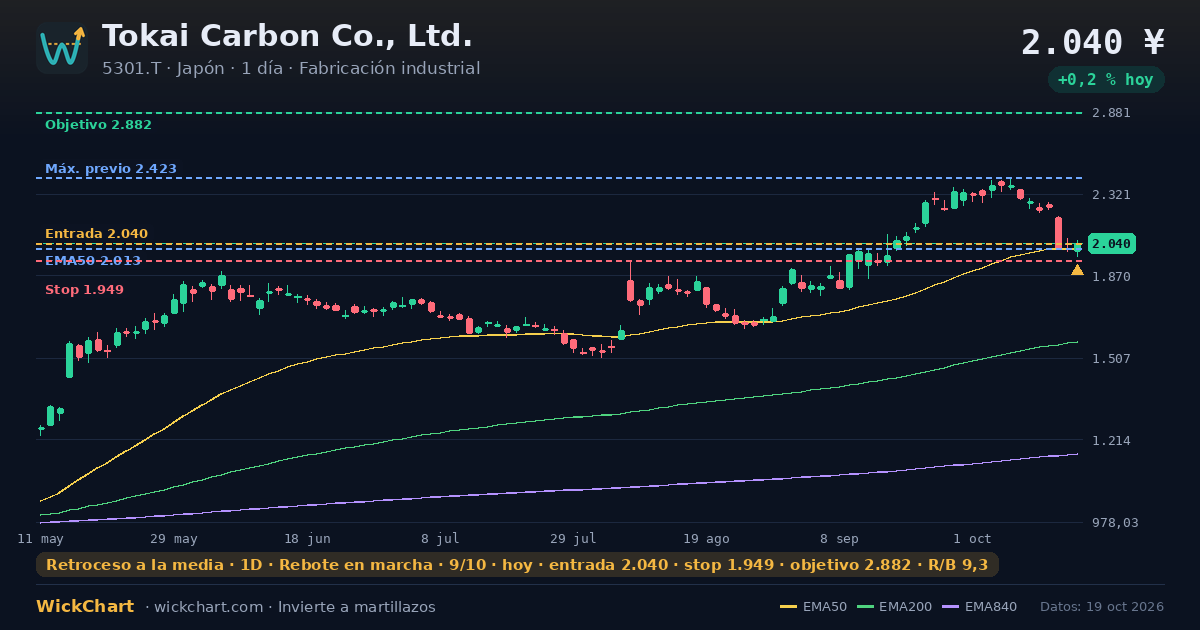This screenshot has height=630, width=1200.
Task: Click the Entrada 2.040 label
Action: click(x=96, y=234)
